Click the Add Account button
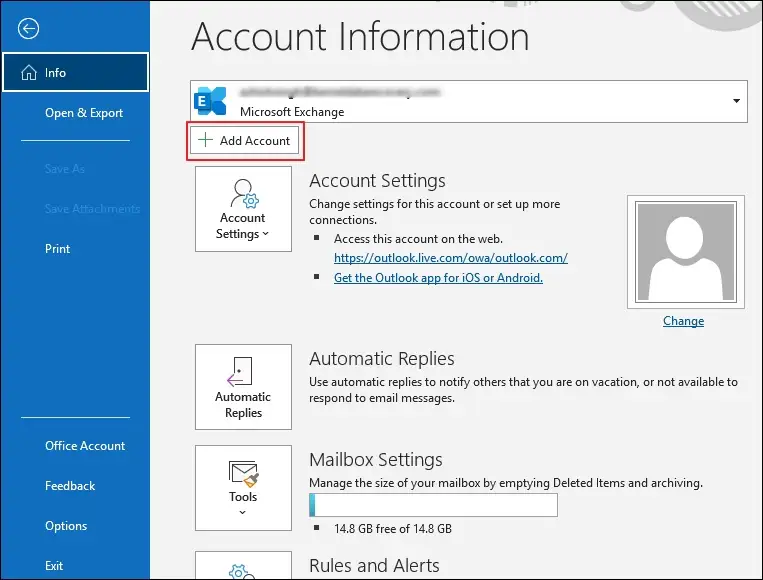 pyautogui.click(x=244, y=141)
